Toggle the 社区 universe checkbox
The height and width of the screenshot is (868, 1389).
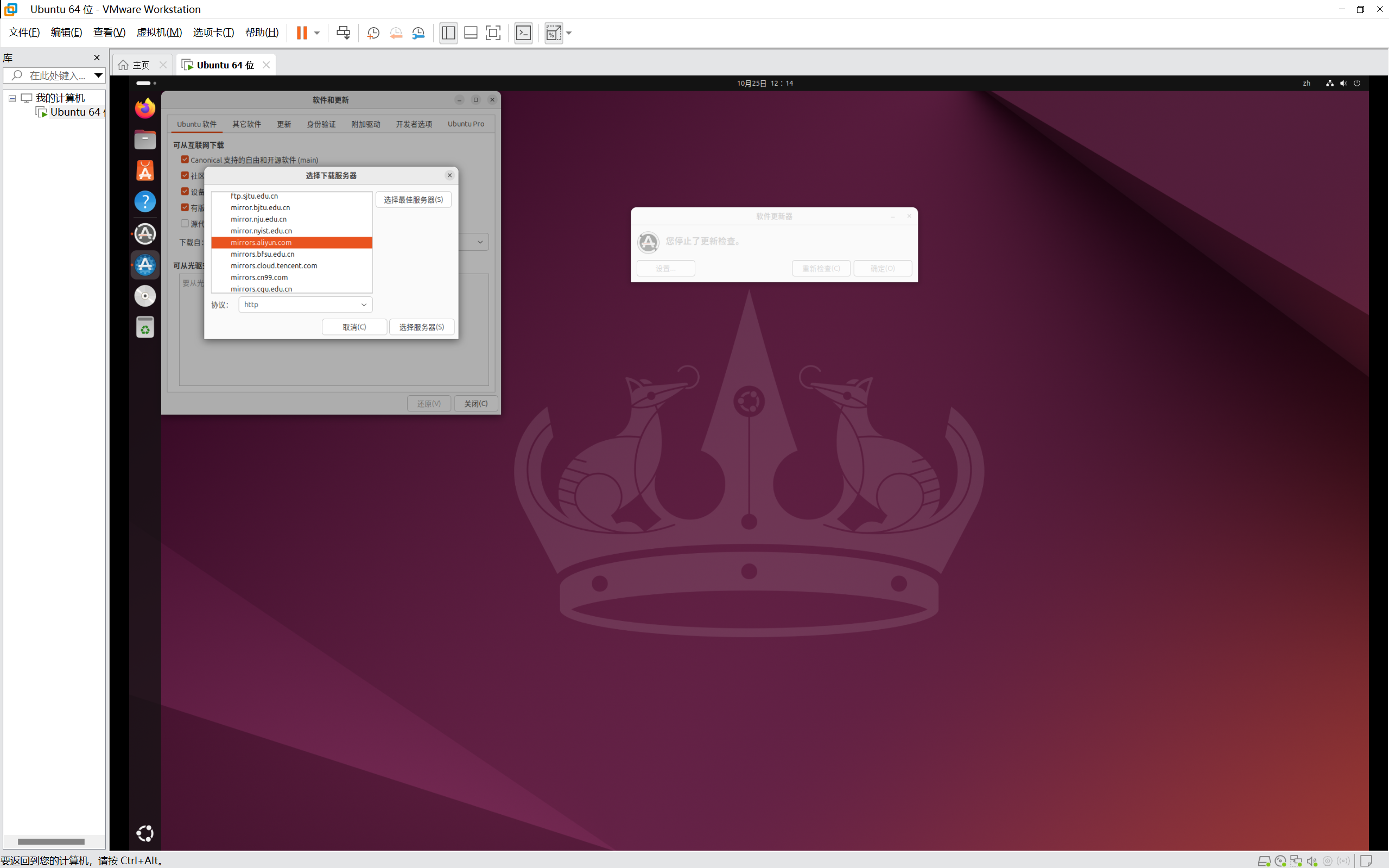coord(185,176)
